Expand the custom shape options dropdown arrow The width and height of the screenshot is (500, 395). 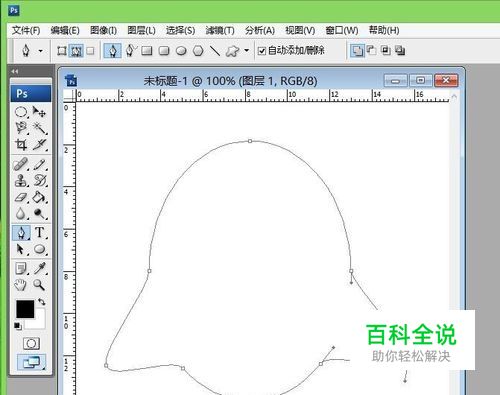246,51
